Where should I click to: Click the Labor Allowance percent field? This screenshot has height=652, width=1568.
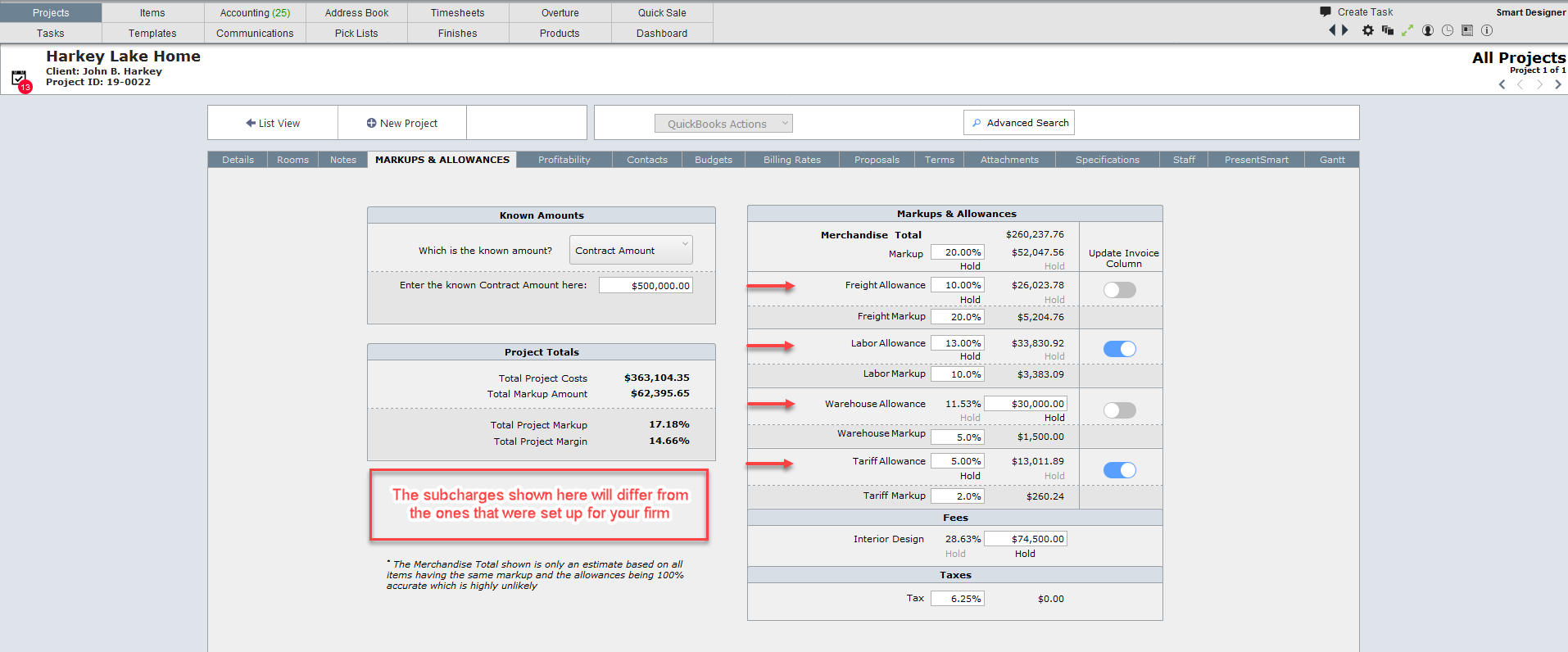pyautogui.click(x=957, y=343)
